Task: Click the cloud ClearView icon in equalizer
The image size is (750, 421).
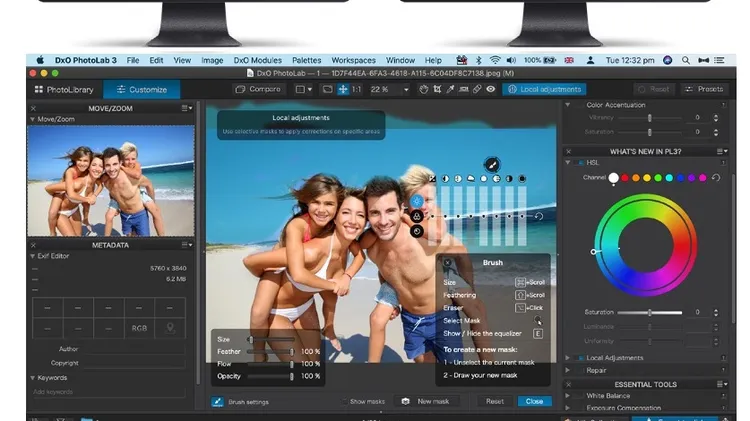Action: pos(471,178)
